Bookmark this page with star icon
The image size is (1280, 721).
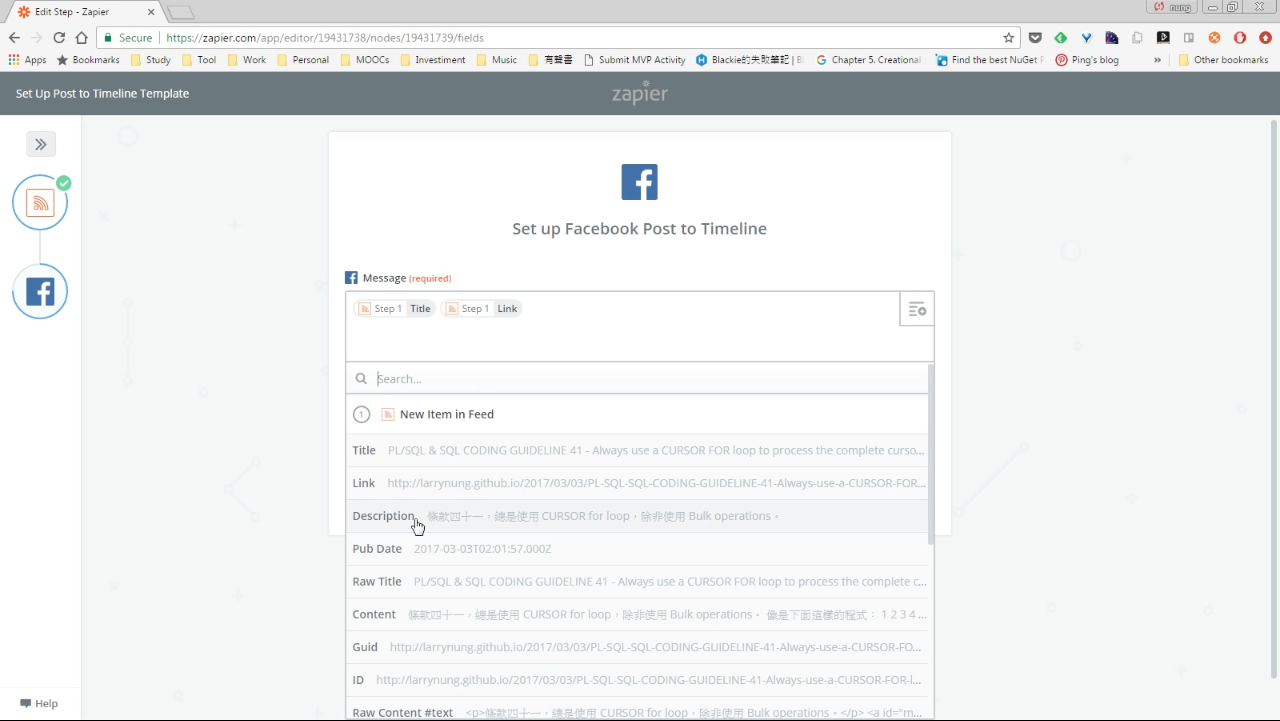coord(1009,38)
